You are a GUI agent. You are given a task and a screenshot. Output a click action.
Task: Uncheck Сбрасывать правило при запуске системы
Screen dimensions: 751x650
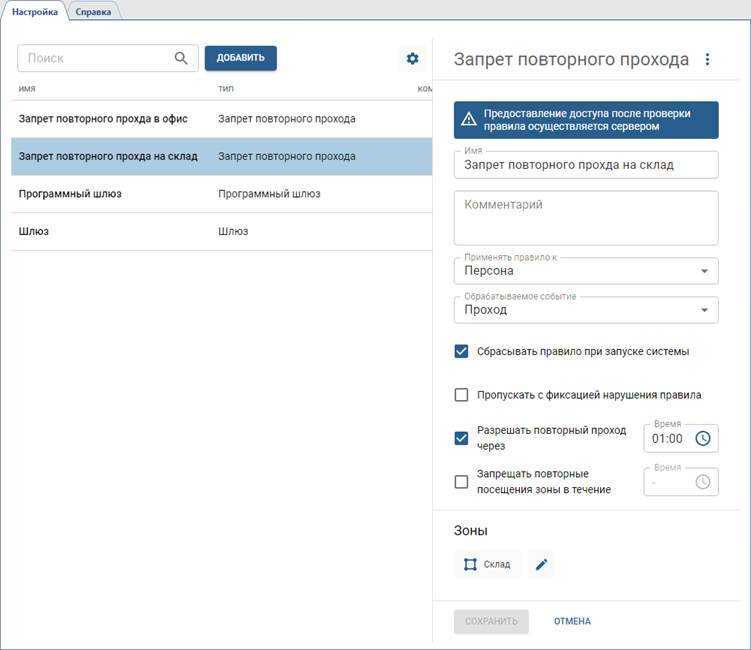[461, 351]
